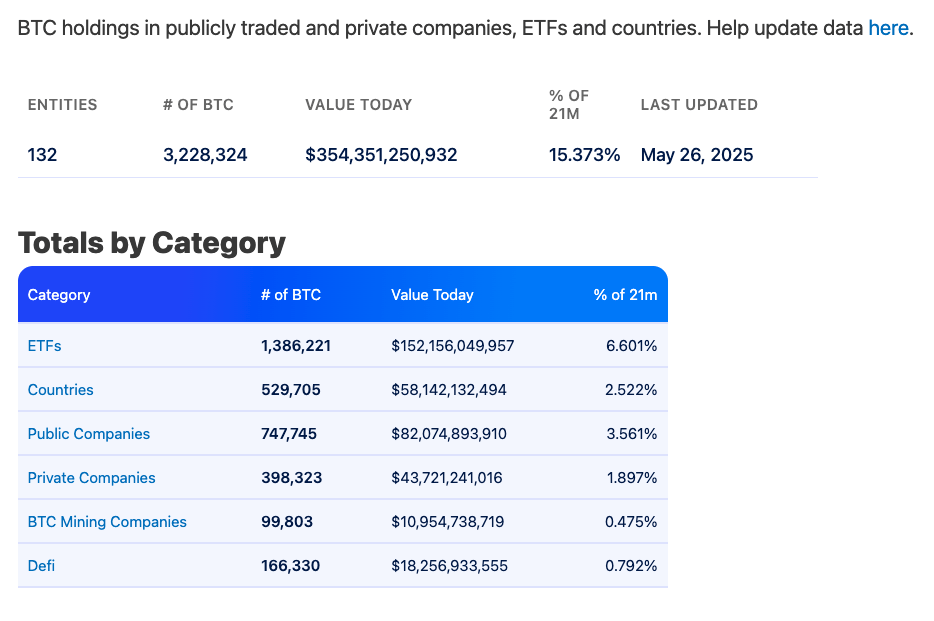Click the 'Totals by Category' heading
The image size is (934, 621).
pos(152,243)
